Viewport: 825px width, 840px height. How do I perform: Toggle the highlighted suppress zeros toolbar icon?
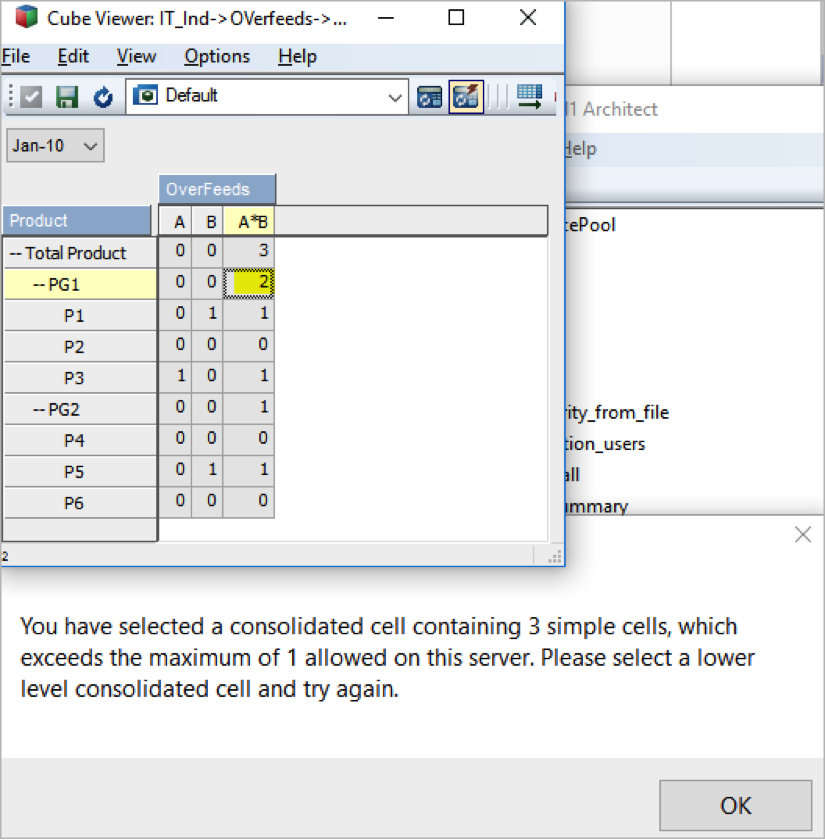[466, 97]
